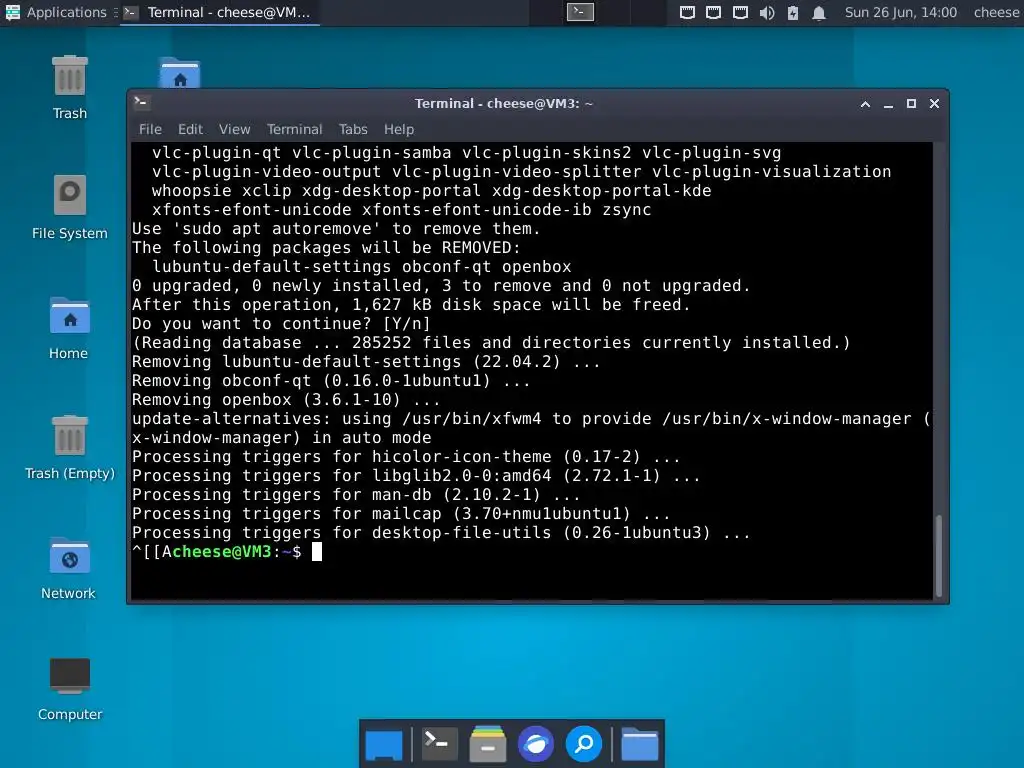
Task: Minimize the terminal window
Action: [888, 104]
